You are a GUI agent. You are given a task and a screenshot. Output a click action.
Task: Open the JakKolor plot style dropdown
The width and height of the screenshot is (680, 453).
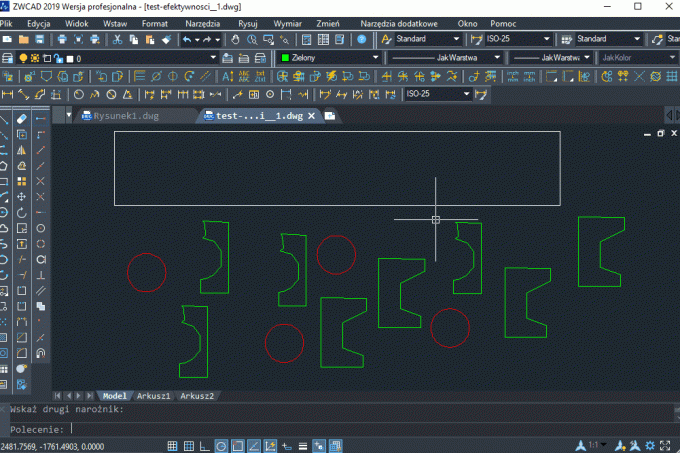point(672,58)
